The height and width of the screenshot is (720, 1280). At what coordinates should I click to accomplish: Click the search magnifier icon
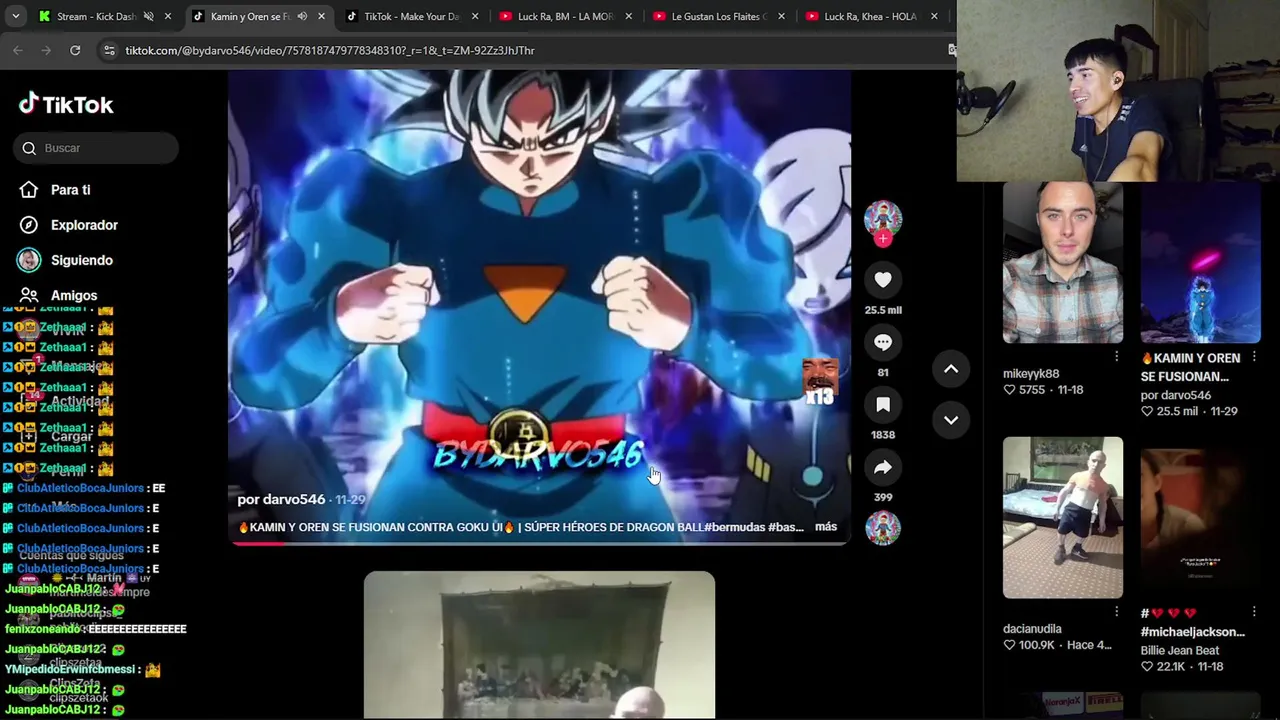[29, 148]
